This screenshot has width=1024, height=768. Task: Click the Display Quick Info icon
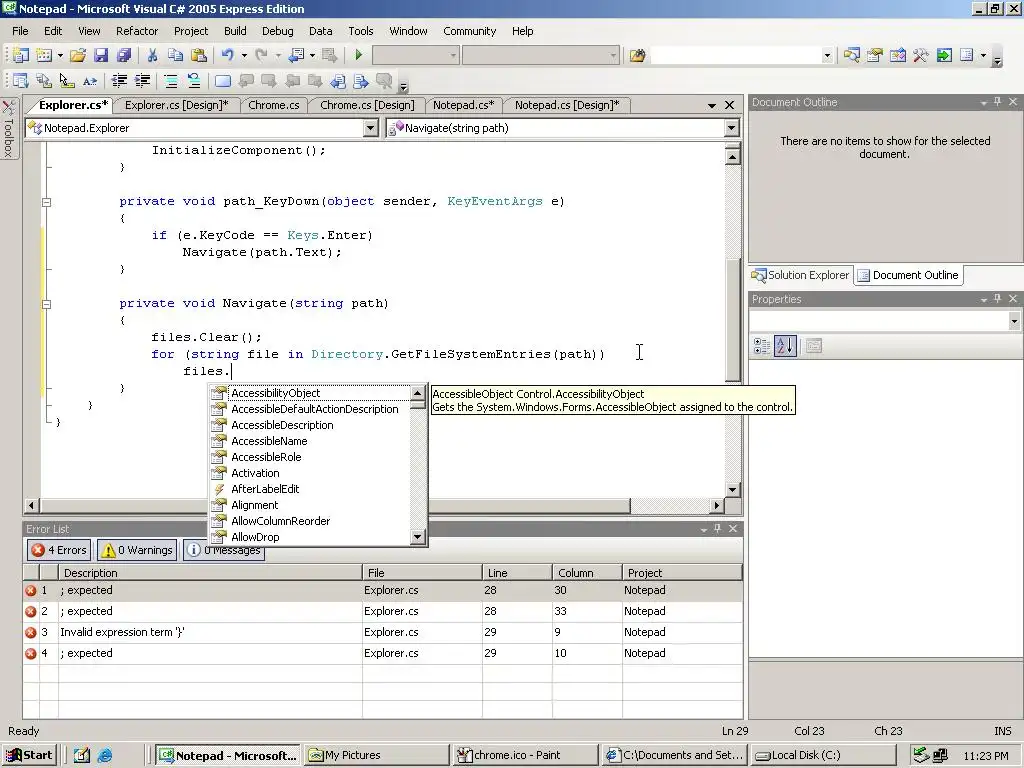pos(67,81)
